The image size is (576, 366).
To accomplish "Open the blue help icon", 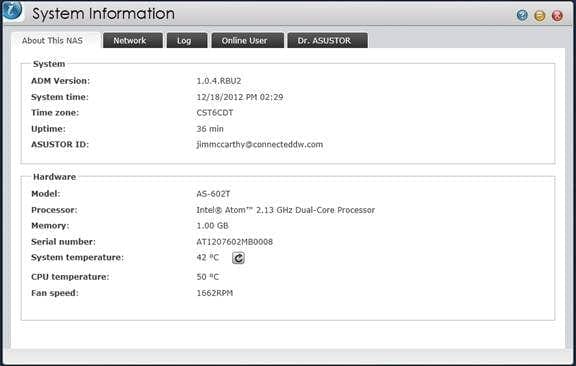I will tap(522, 15).
